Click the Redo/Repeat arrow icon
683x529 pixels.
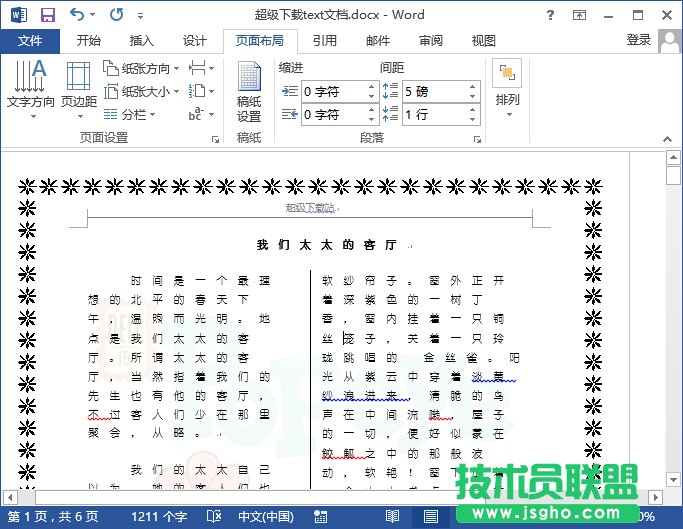pos(116,15)
